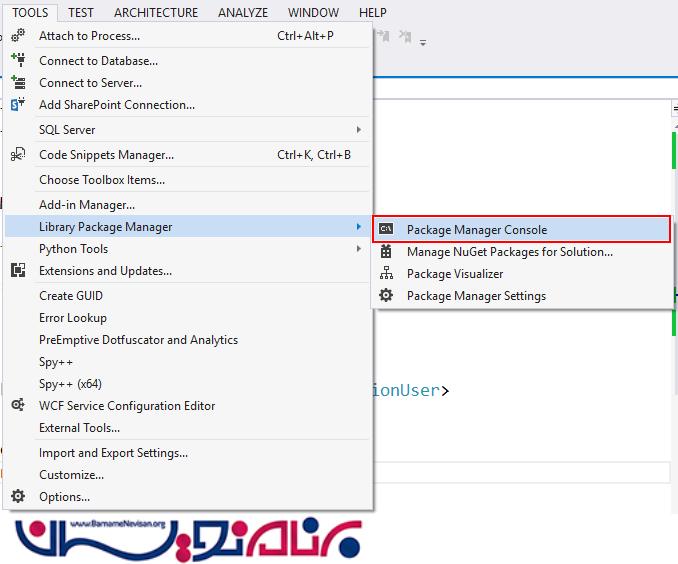Click the Package Manager Console icon
This screenshot has height=564, width=678.
click(386, 230)
